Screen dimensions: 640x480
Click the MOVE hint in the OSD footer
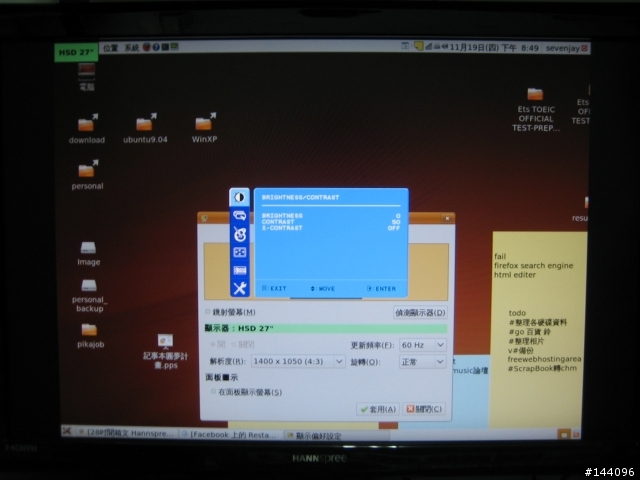tap(322, 289)
